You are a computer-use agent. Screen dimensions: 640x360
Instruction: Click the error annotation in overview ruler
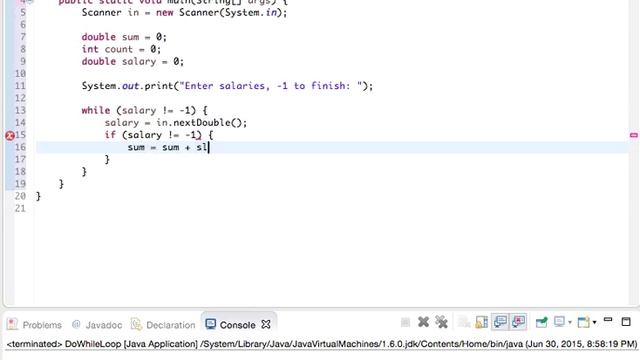[x=633, y=135]
